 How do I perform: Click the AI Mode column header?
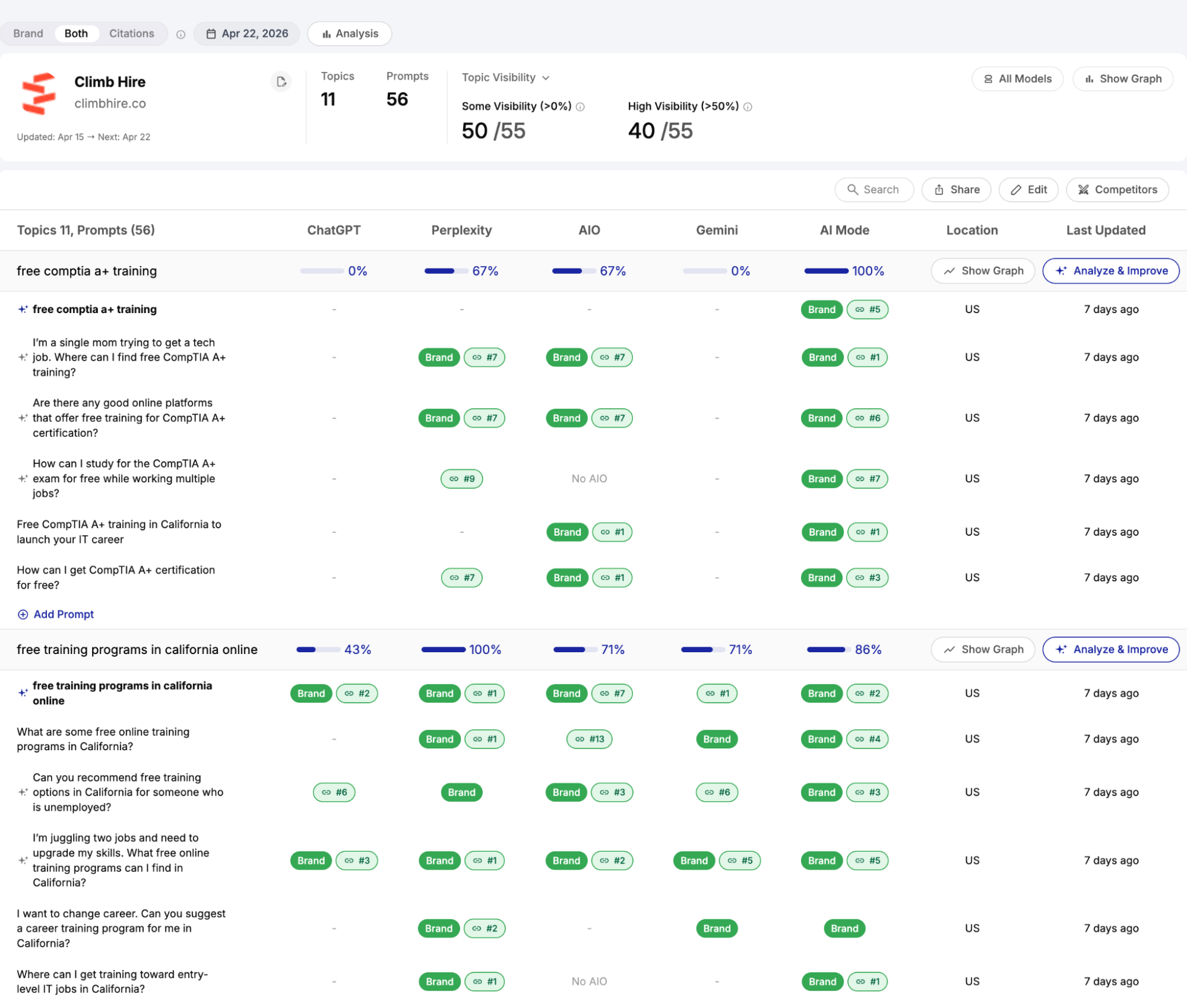click(x=844, y=230)
